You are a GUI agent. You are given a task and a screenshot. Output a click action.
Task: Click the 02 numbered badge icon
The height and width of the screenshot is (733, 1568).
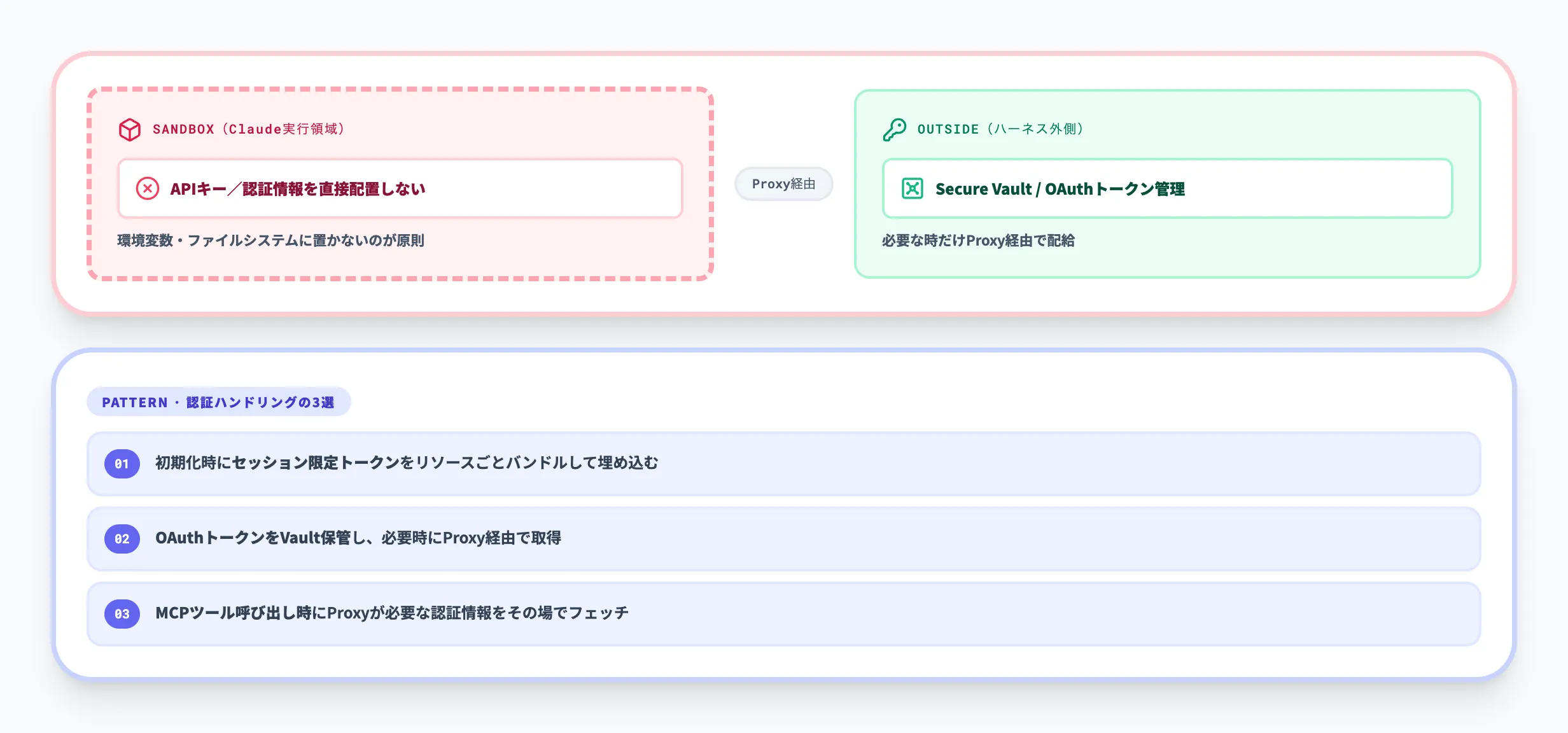[122, 539]
